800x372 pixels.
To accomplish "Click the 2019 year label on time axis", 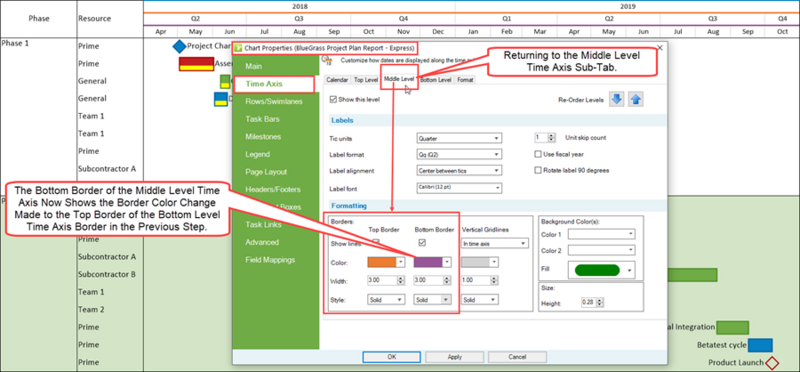I will (x=628, y=7).
